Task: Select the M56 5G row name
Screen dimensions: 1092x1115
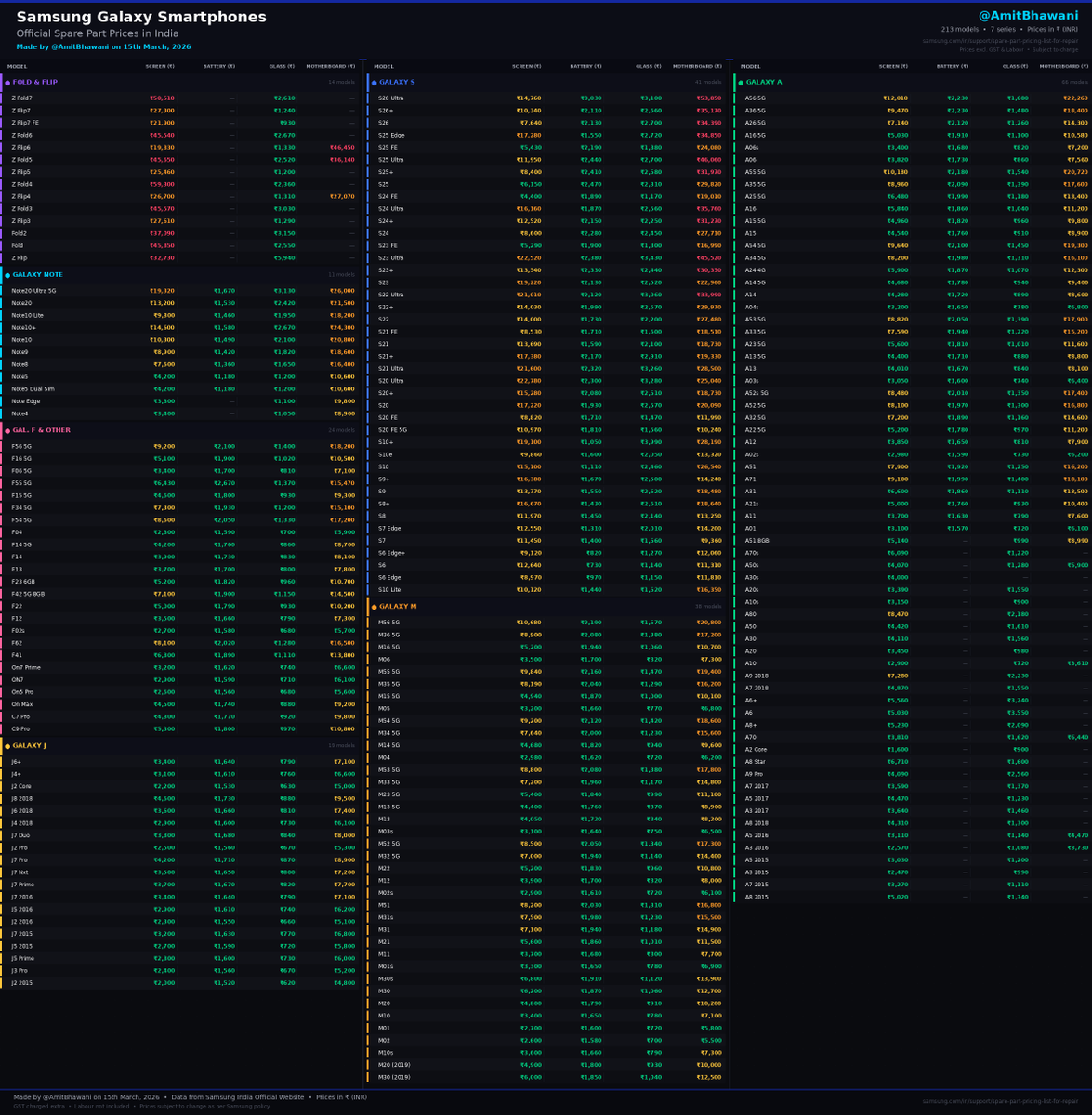Action: tap(388, 623)
